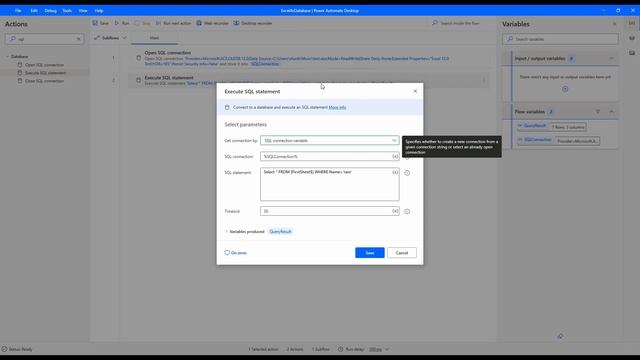This screenshot has width=640, height=360.
Task: Select Close SQL connection action in tree
Action: pos(44,81)
